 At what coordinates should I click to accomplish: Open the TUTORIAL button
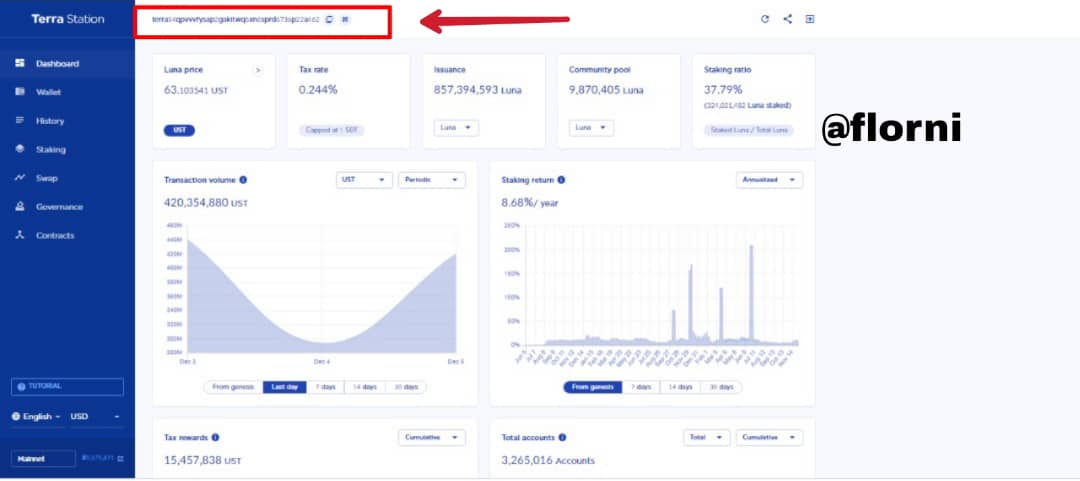68,387
